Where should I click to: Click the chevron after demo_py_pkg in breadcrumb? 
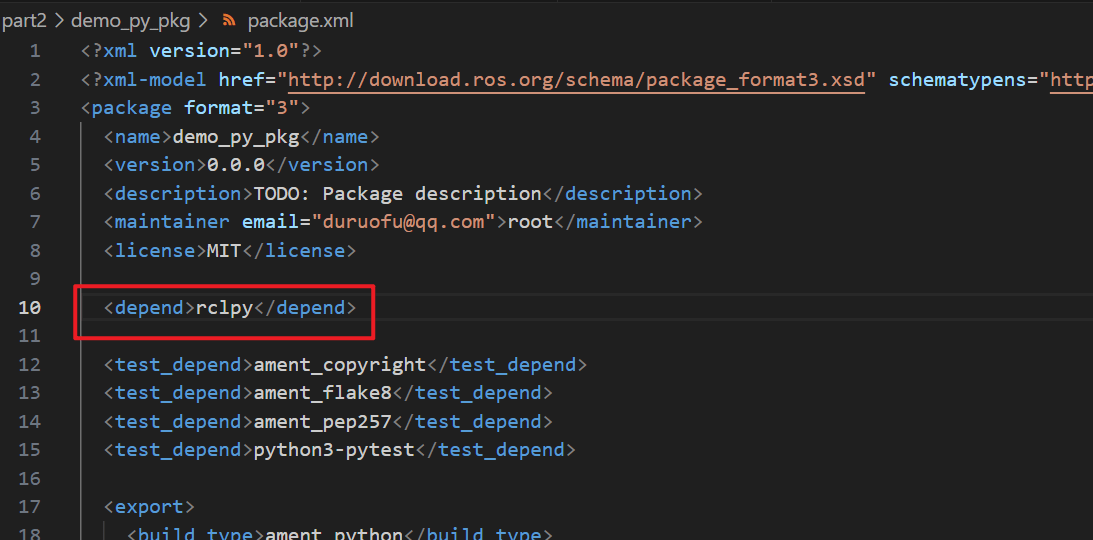(204, 20)
